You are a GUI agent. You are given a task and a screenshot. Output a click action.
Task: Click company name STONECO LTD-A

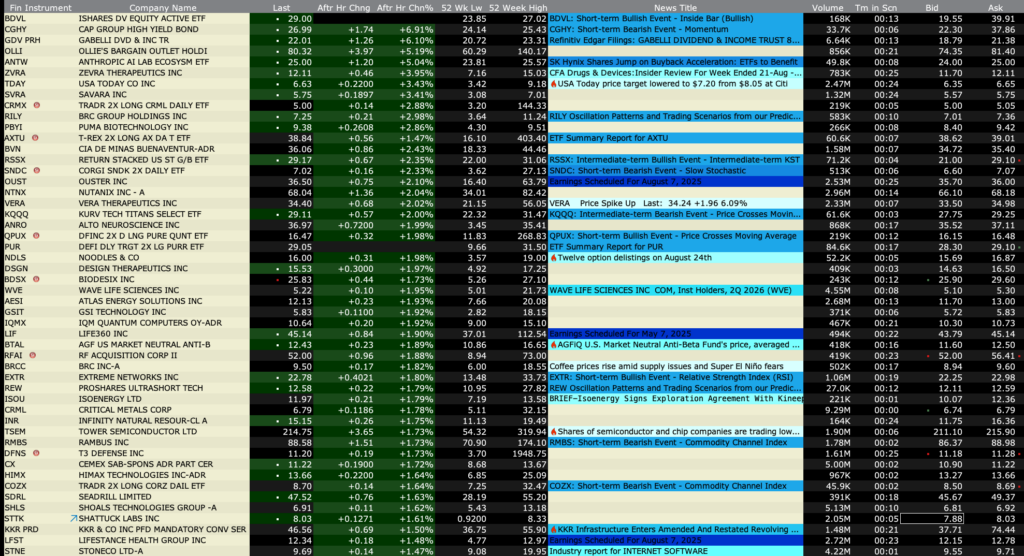[x=111, y=551]
